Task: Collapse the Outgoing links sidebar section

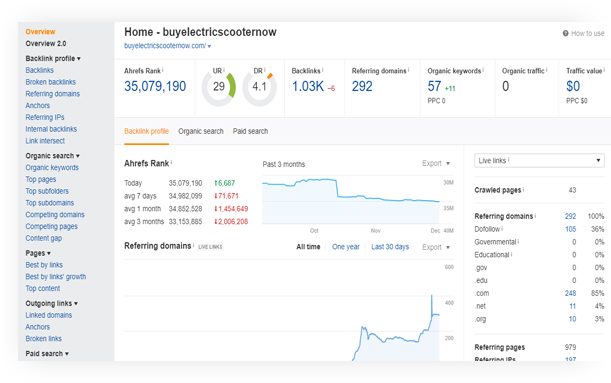Action: (x=51, y=303)
